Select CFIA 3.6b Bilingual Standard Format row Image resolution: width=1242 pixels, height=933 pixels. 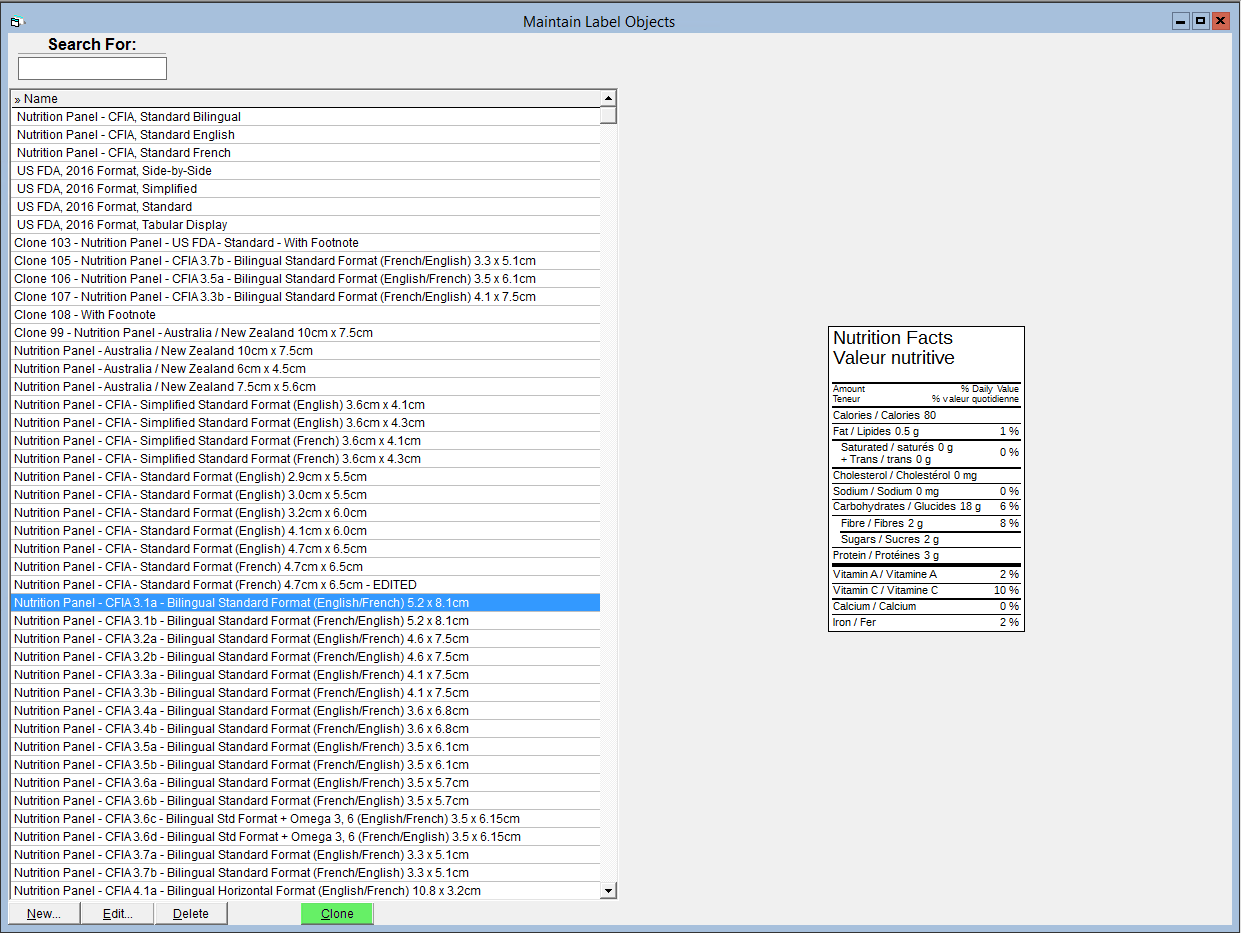coord(306,801)
